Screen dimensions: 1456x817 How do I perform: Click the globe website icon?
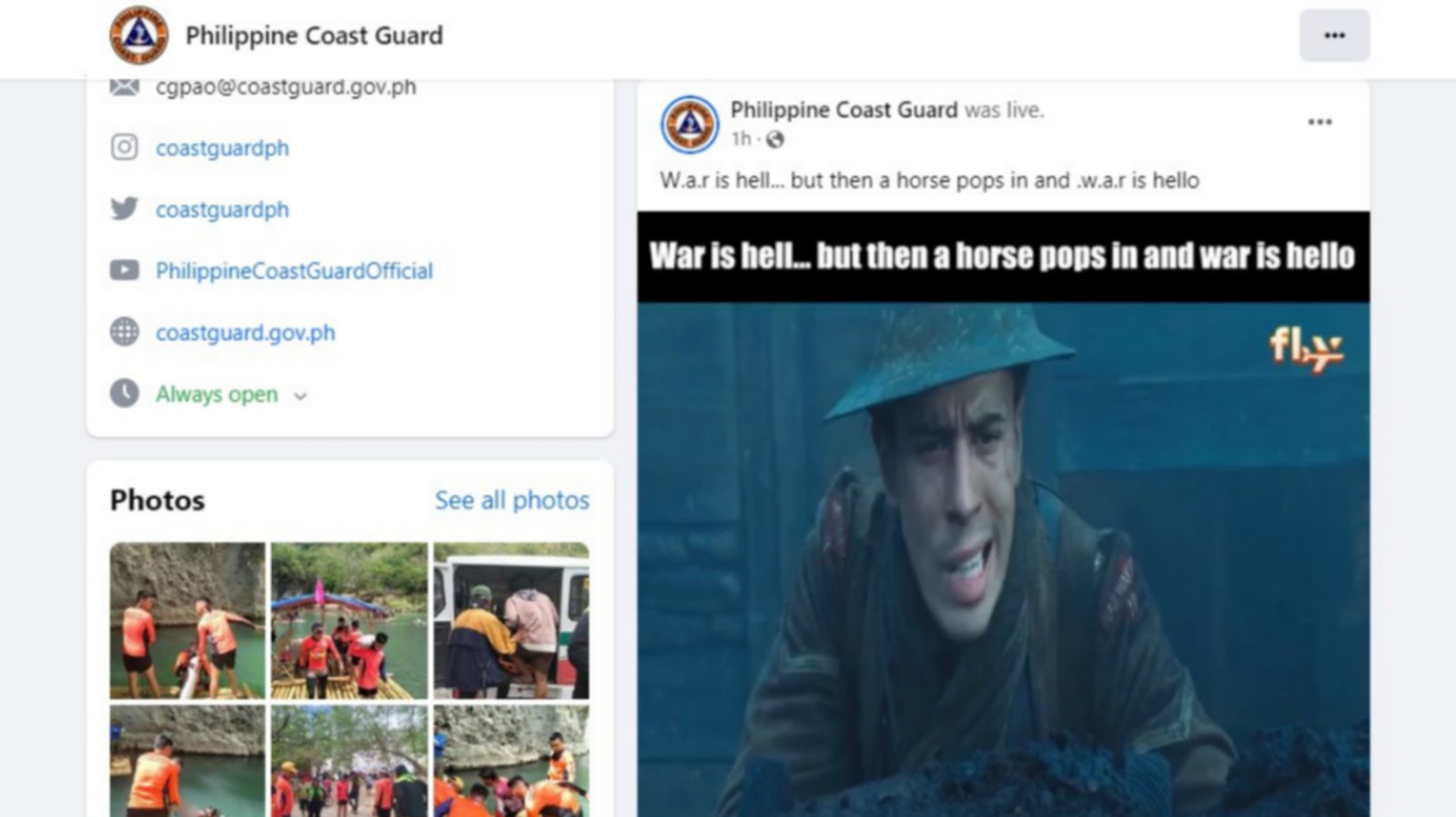(125, 332)
